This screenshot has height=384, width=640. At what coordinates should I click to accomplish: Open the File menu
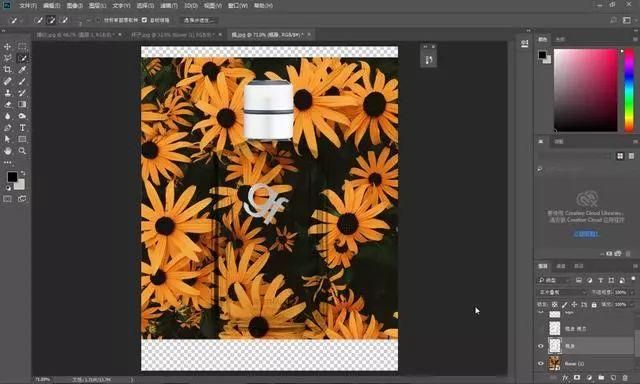tap(28, 6)
